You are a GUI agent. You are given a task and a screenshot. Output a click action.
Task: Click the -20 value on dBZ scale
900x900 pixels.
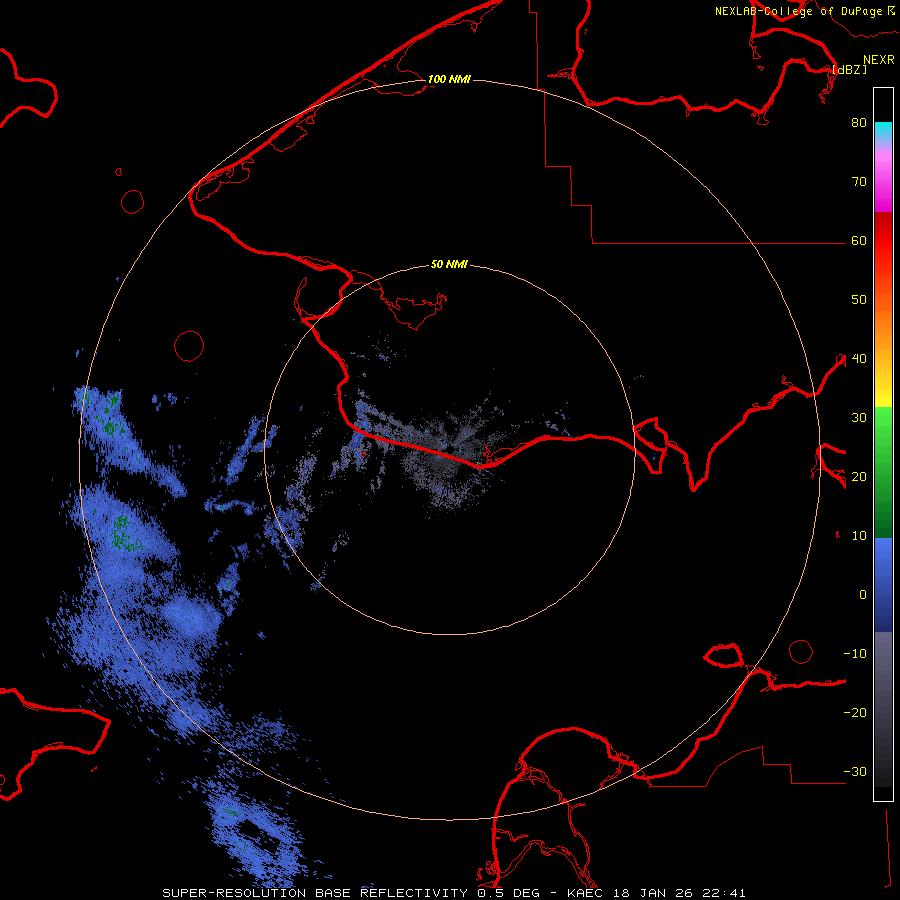[x=855, y=713]
